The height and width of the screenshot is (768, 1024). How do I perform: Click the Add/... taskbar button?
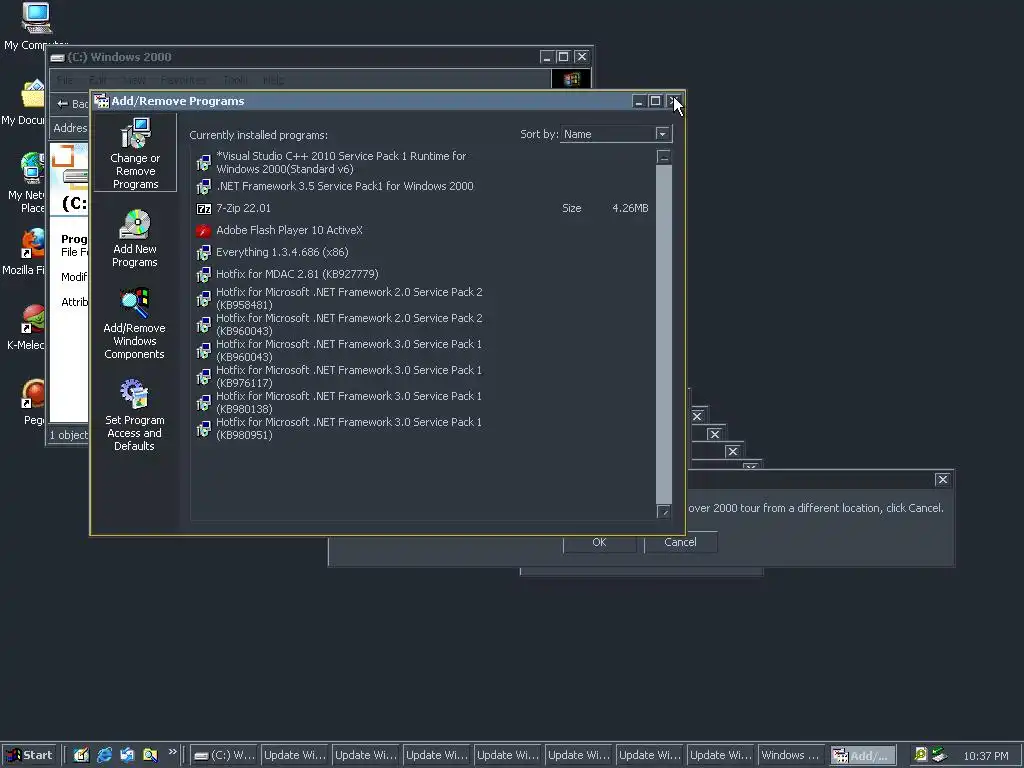[863, 755]
